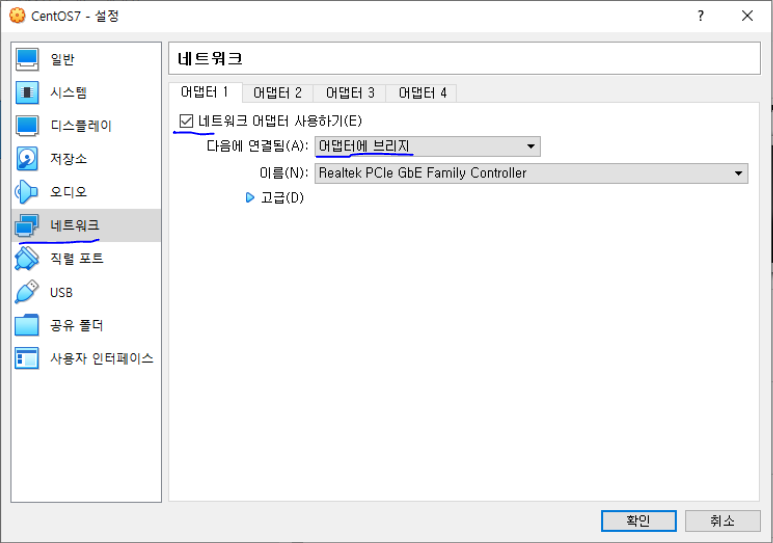Click the VirtualBox gear icon in title bar
Screen dimensions: 773x543
point(17,16)
